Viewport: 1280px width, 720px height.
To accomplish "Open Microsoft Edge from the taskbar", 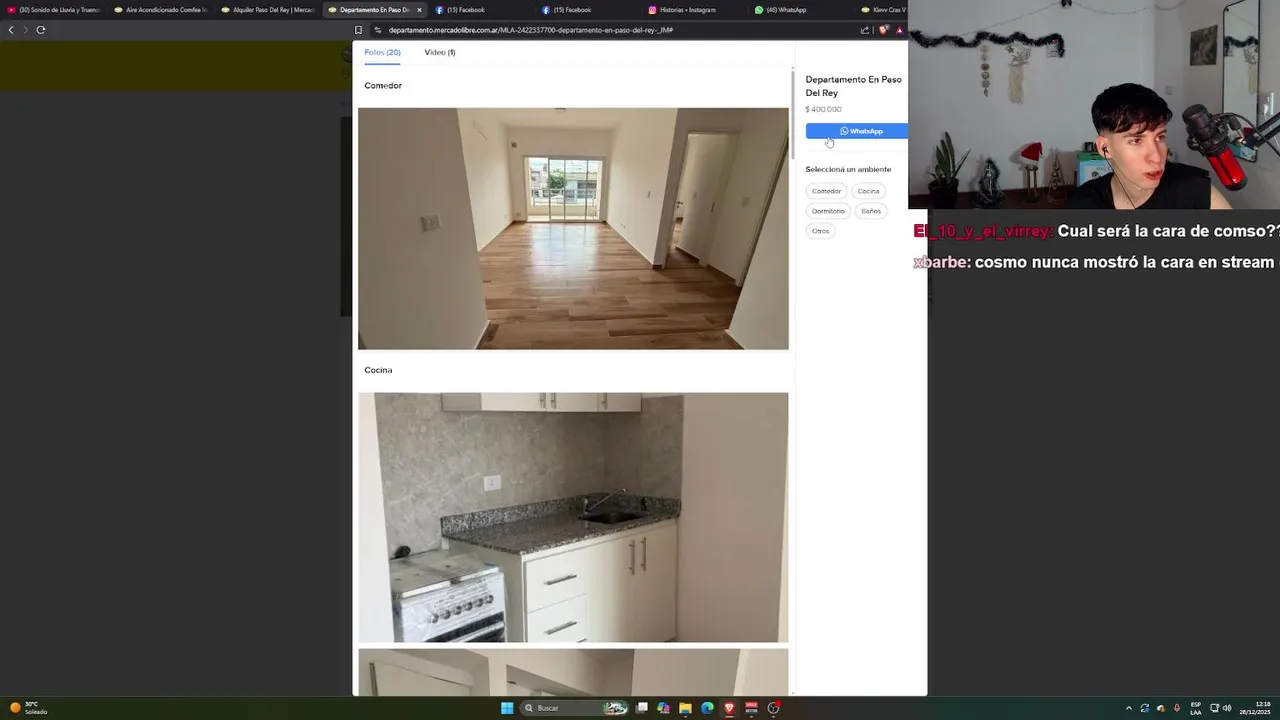I will click(707, 708).
